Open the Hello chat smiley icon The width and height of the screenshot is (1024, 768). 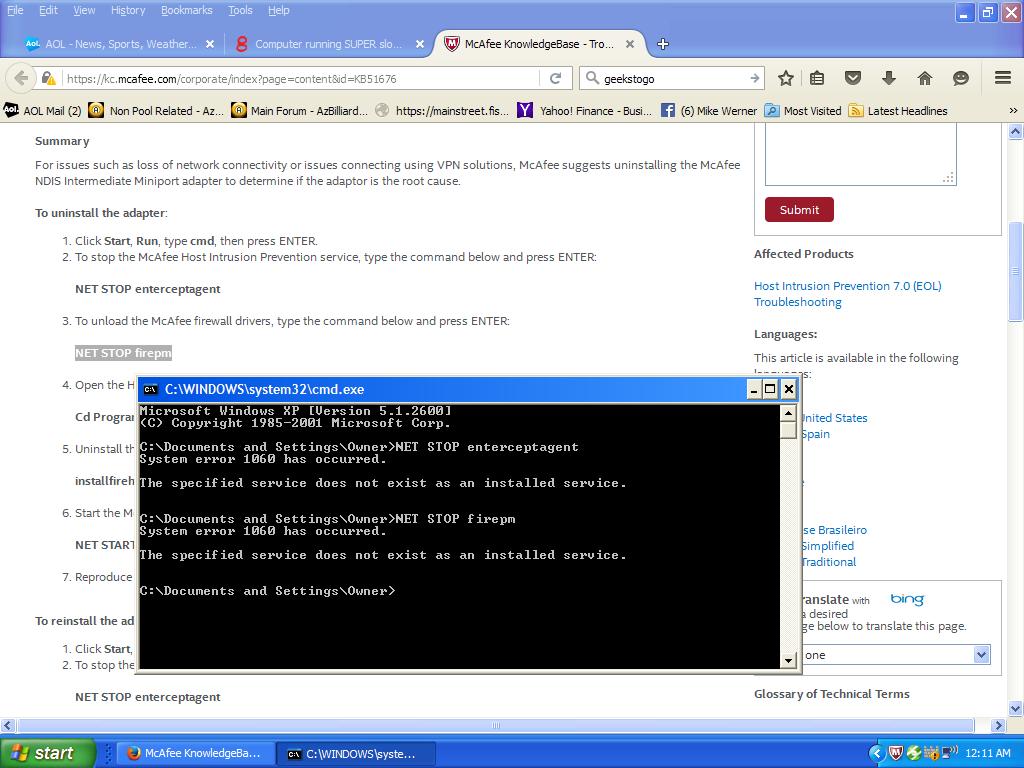coord(961,78)
